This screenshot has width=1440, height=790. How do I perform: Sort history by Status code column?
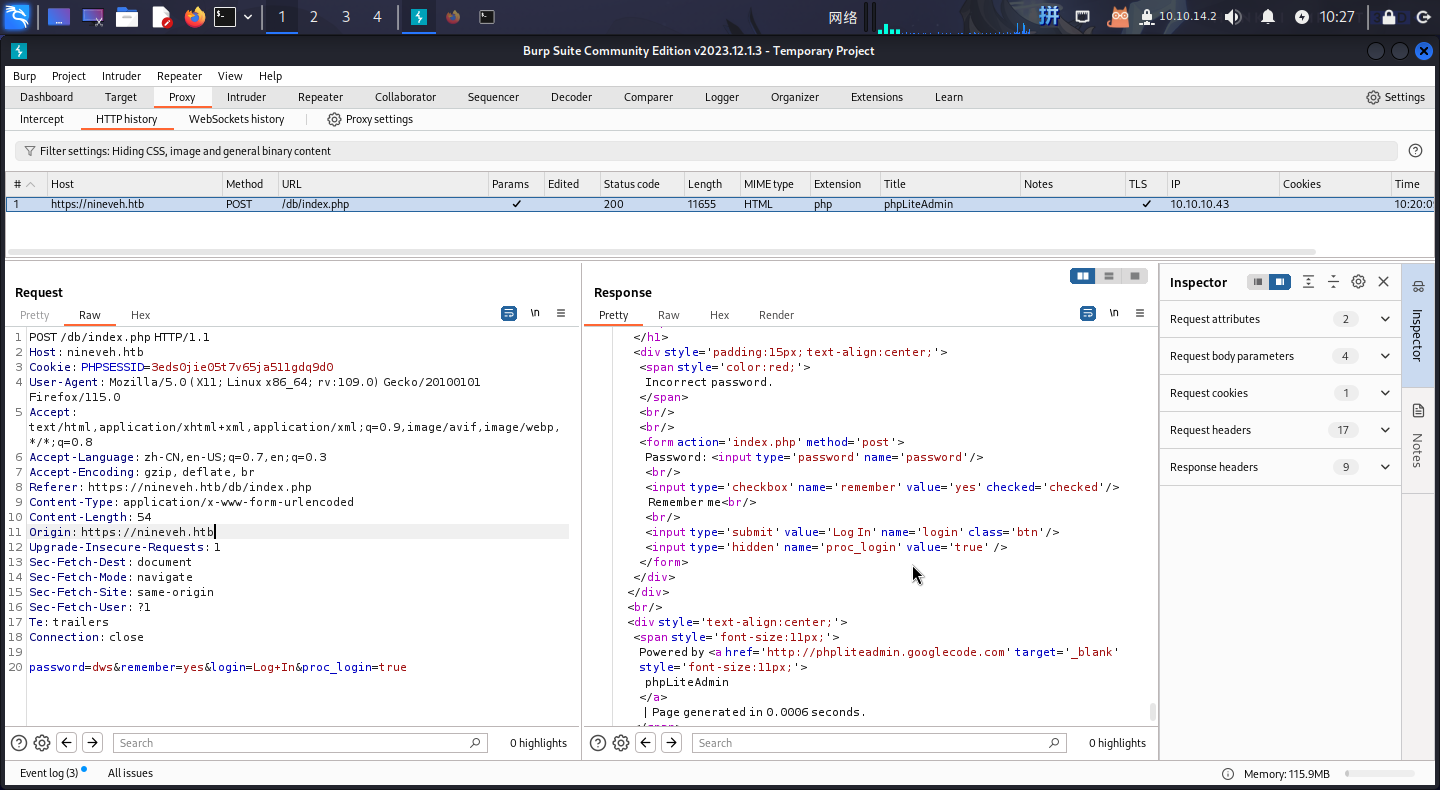tap(641, 184)
